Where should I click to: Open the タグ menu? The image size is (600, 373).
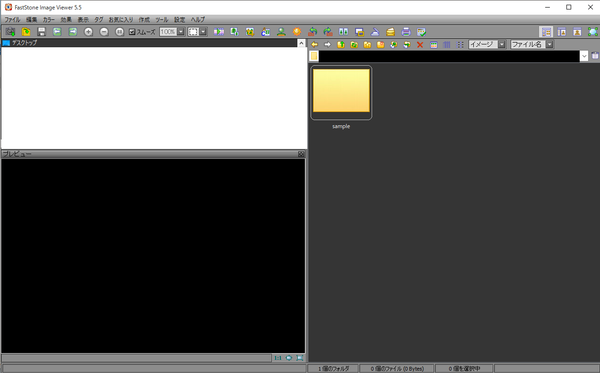click(99, 20)
